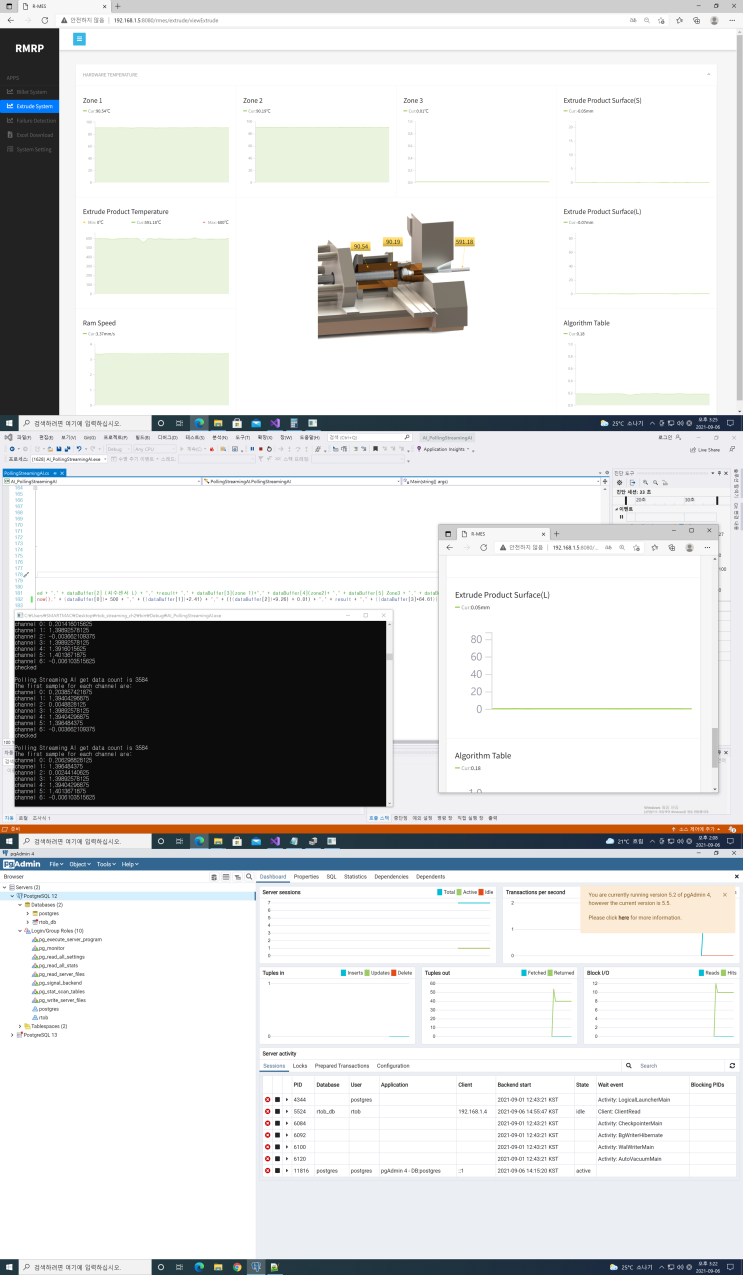The image size is (743, 1275).
Task: Open Failure Detection in R-MES sidebar
Action: click(30, 120)
